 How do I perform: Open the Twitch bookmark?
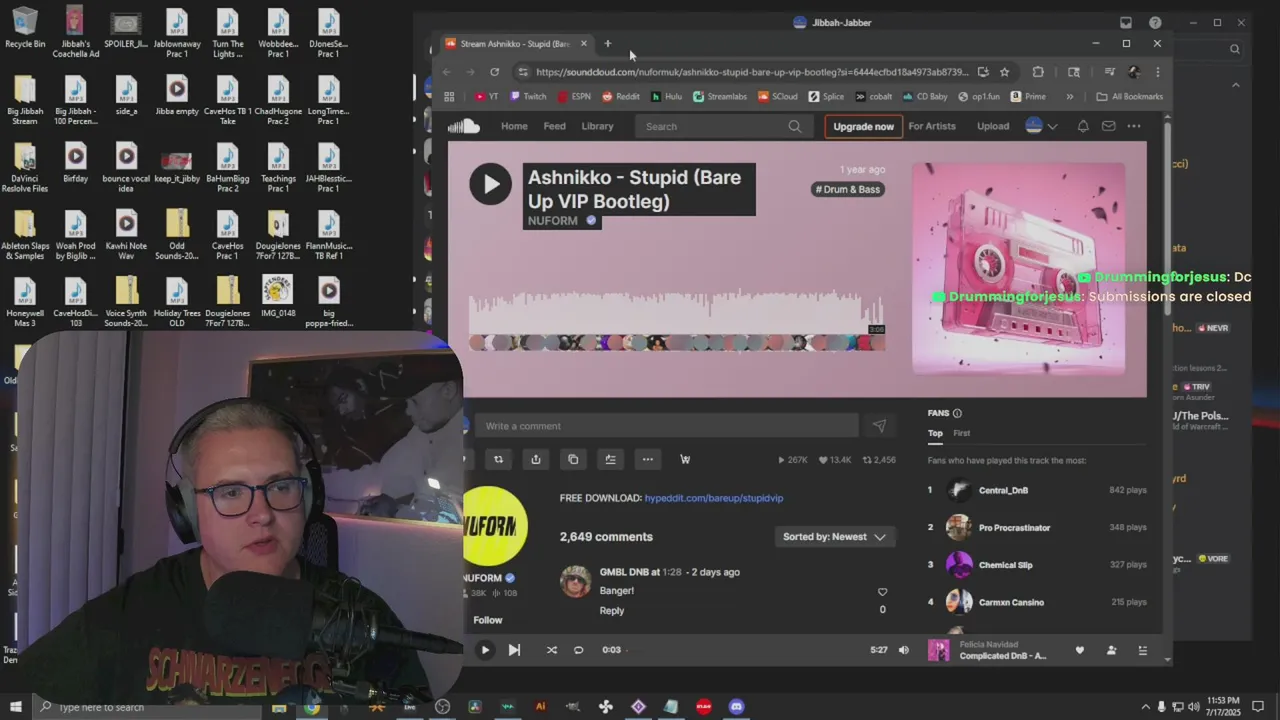[x=528, y=97]
